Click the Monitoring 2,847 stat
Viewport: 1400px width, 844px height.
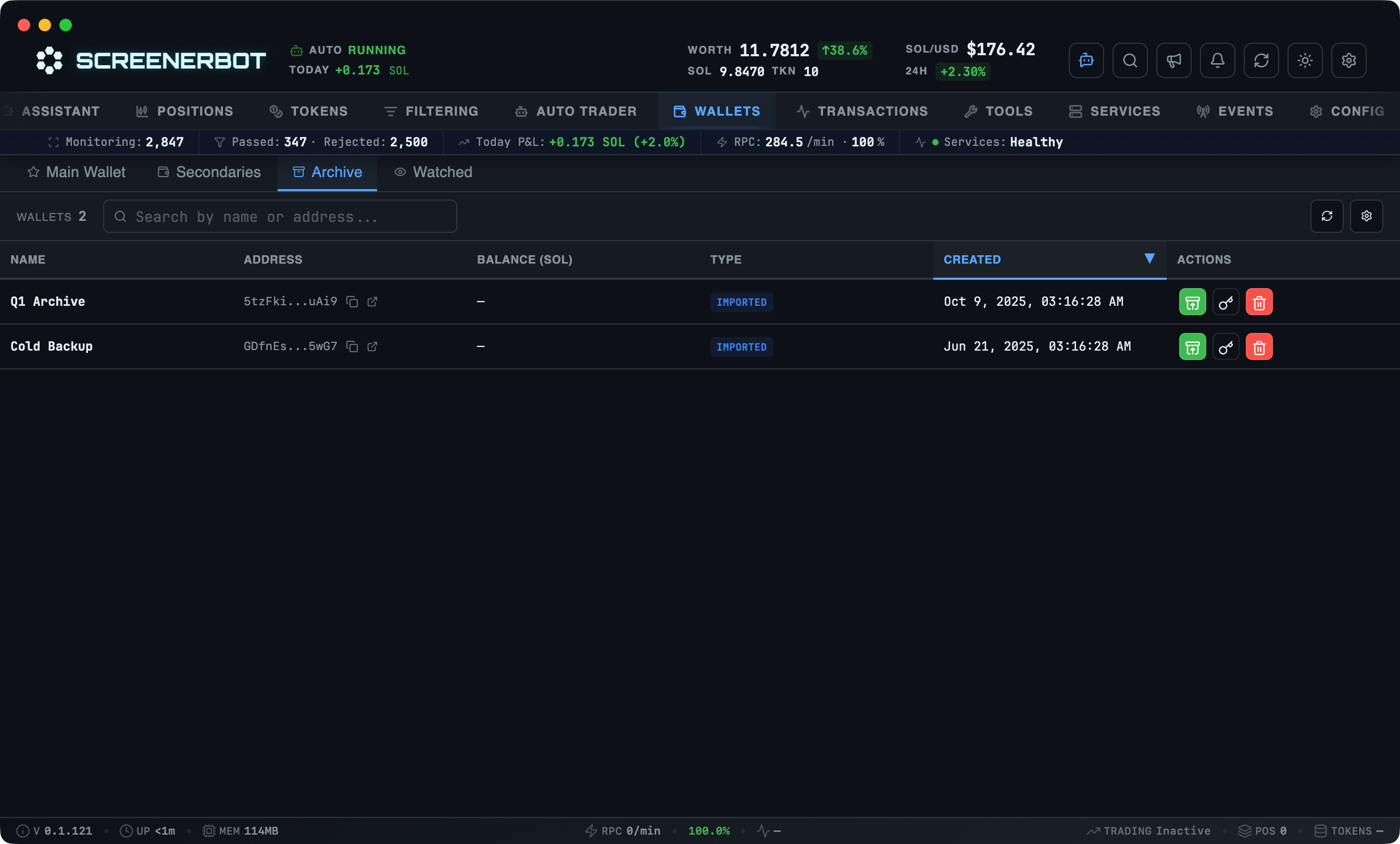click(116, 142)
